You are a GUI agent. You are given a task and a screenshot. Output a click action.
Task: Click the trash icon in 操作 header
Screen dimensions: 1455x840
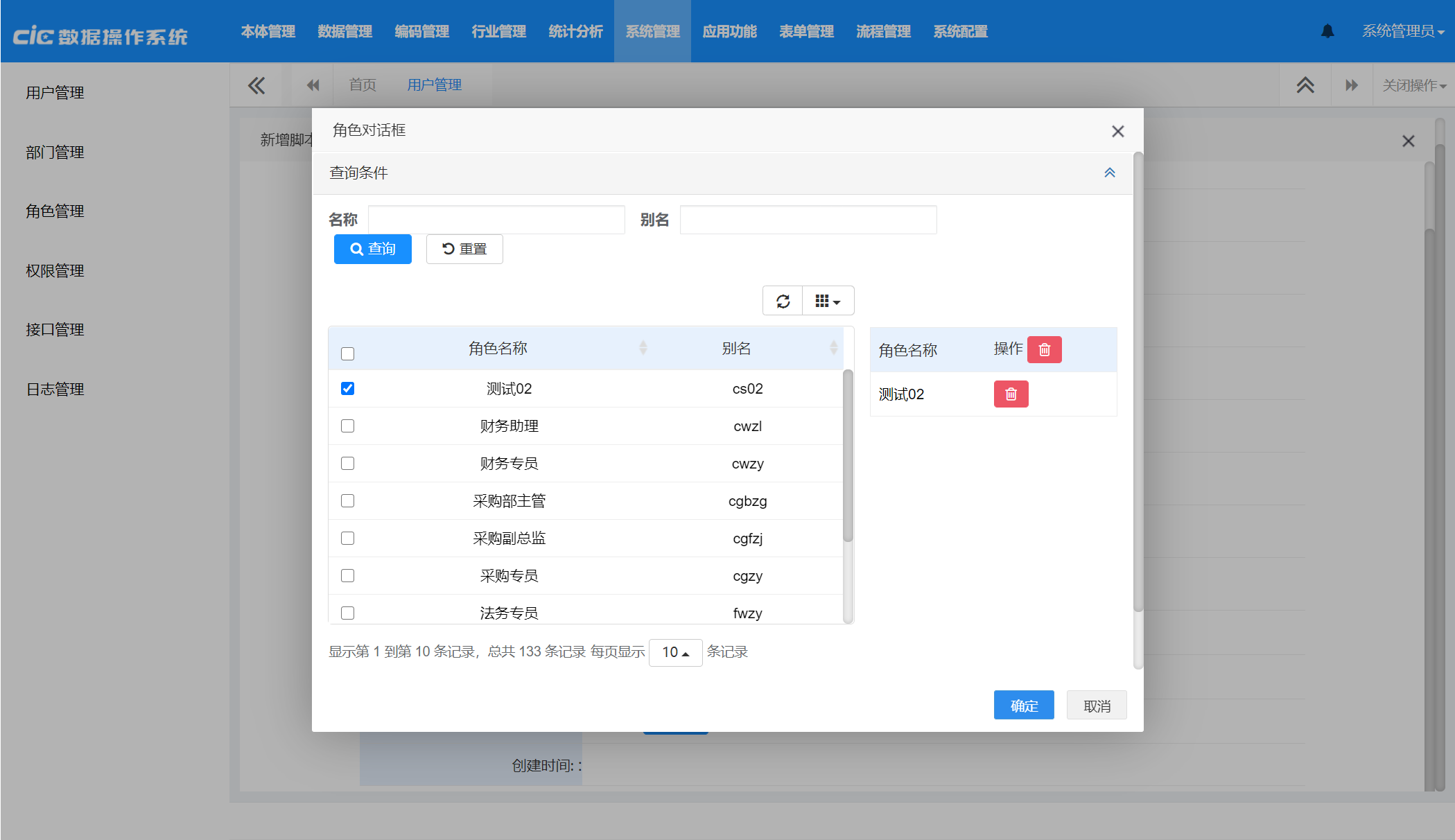1044,350
